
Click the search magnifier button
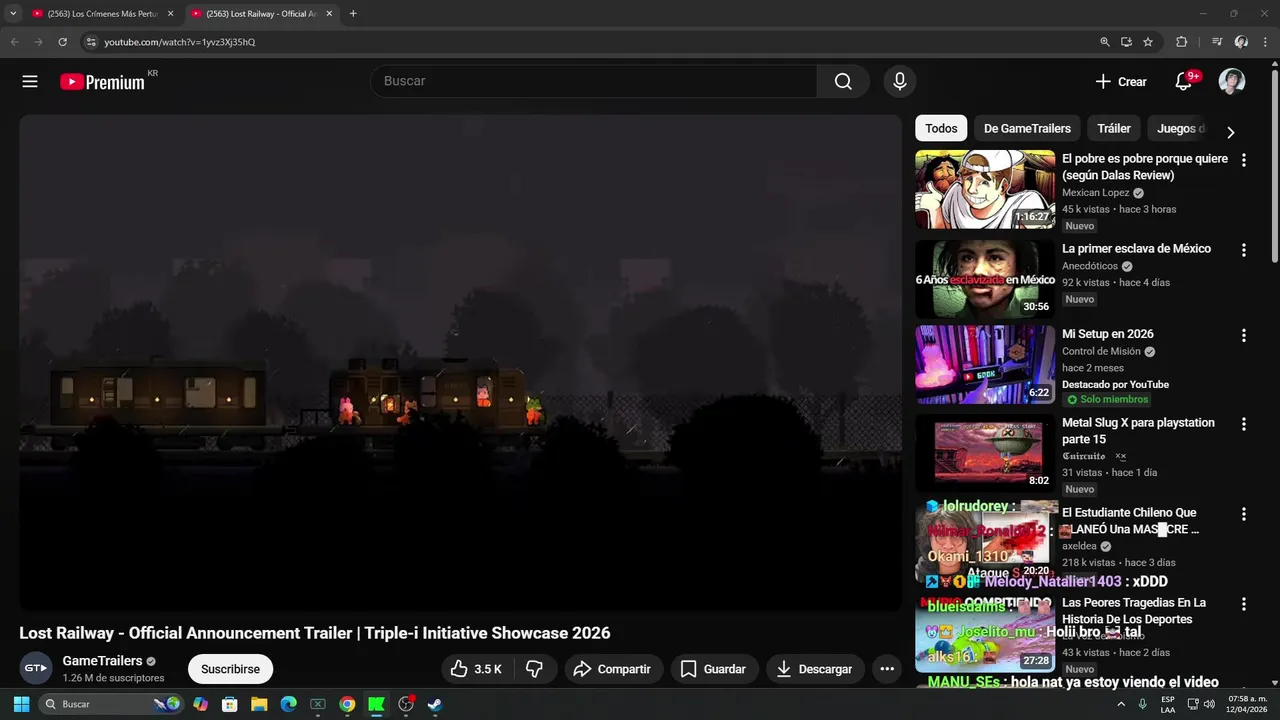tap(843, 81)
